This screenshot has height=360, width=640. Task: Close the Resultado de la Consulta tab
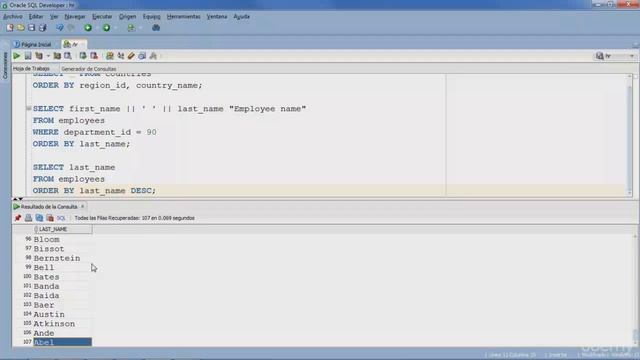pyautogui.click(x=82, y=207)
